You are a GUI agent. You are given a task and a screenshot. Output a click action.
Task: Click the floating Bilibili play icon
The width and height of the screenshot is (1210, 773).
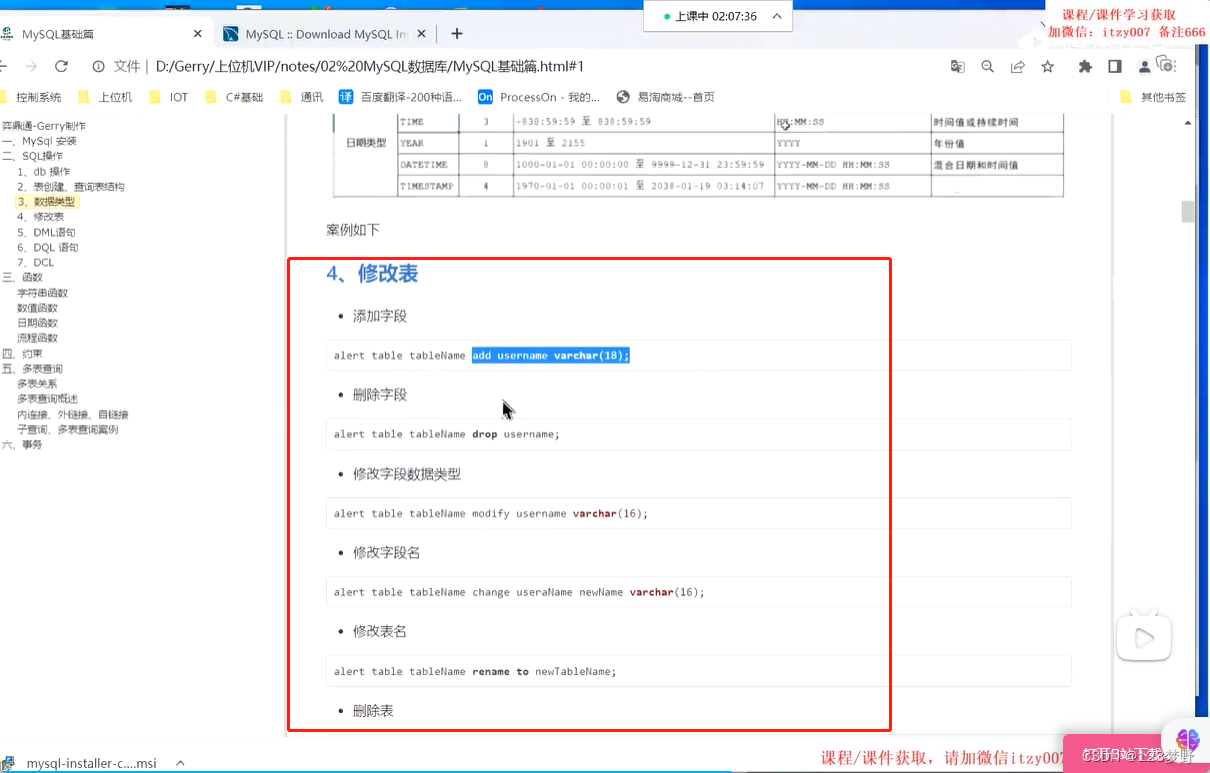pyautogui.click(x=1144, y=636)
